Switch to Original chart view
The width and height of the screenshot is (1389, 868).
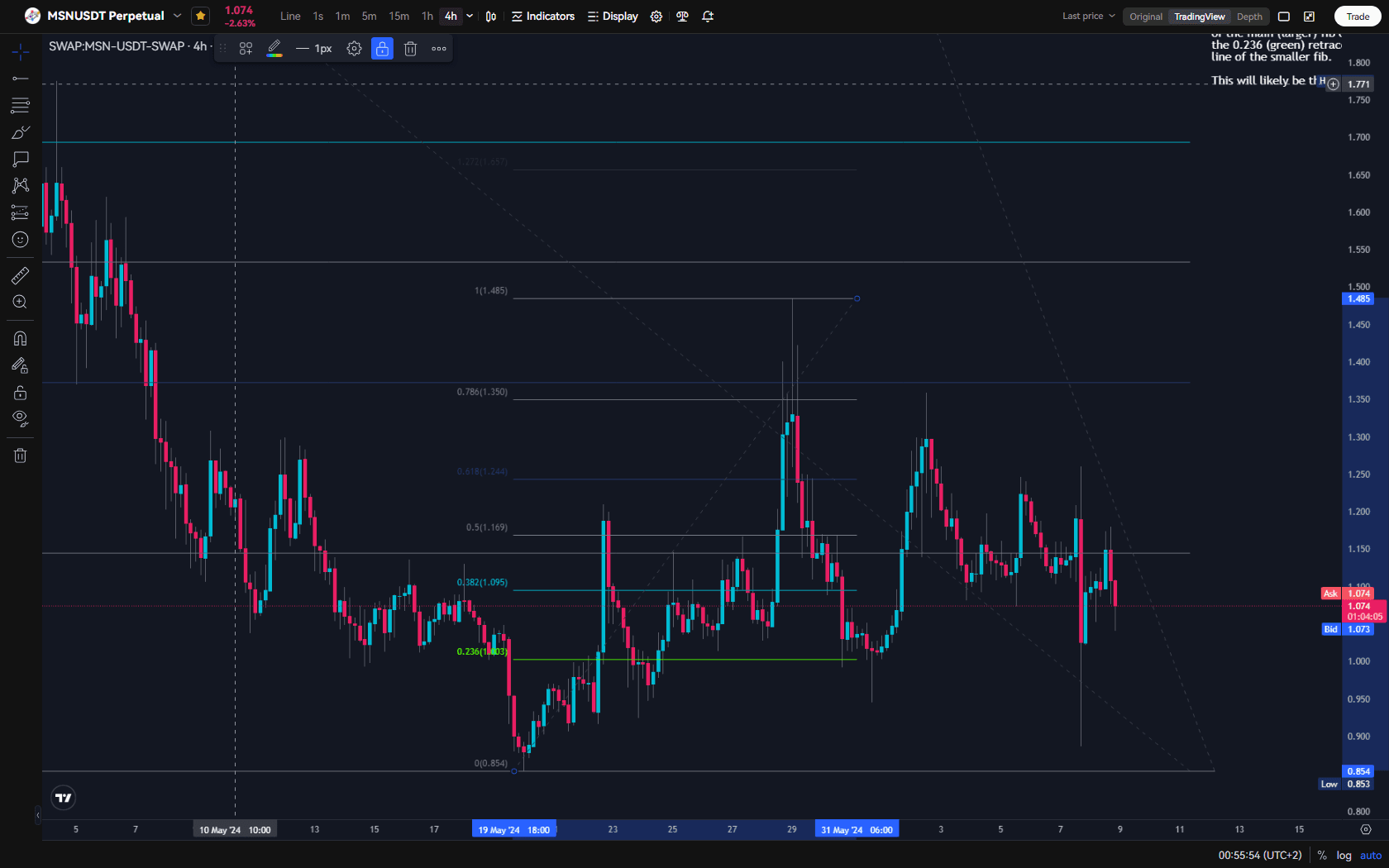coord(1146,17)
